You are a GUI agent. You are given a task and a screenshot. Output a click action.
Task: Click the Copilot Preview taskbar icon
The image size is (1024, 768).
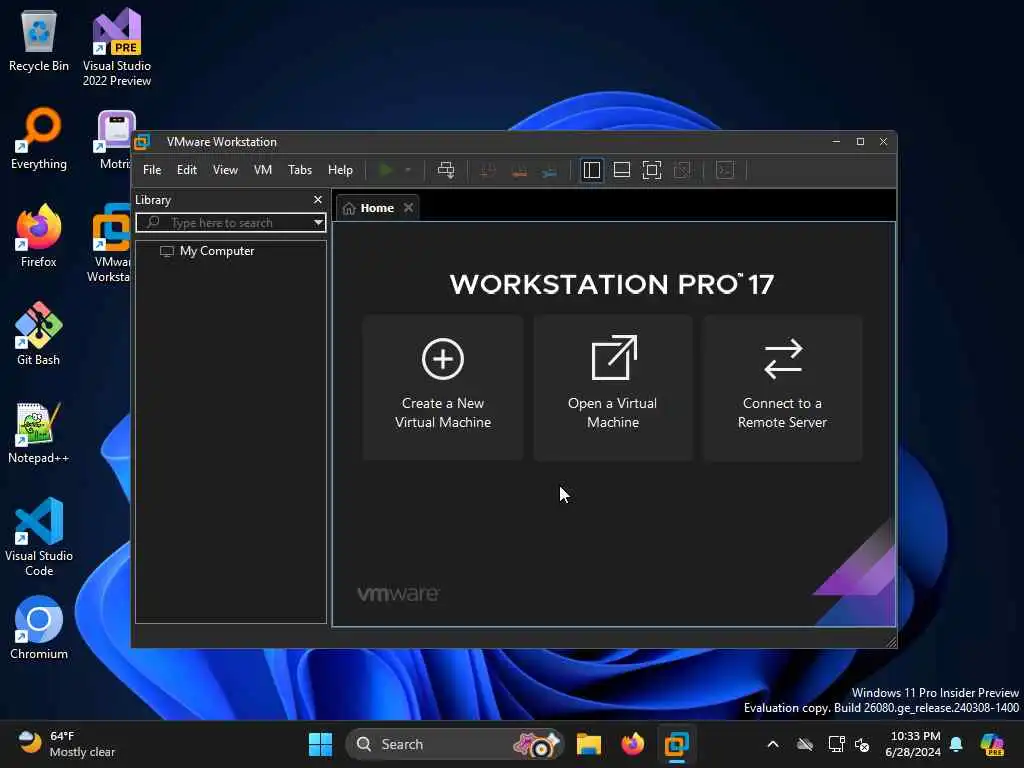[992, 744]
